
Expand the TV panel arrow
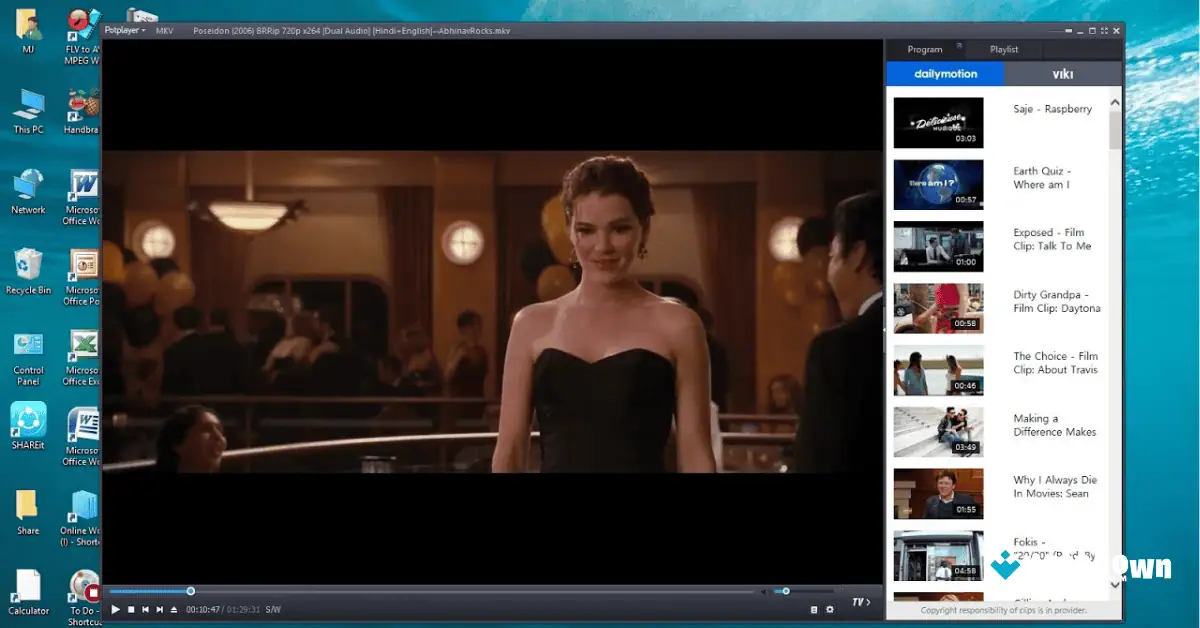[866, 604]
